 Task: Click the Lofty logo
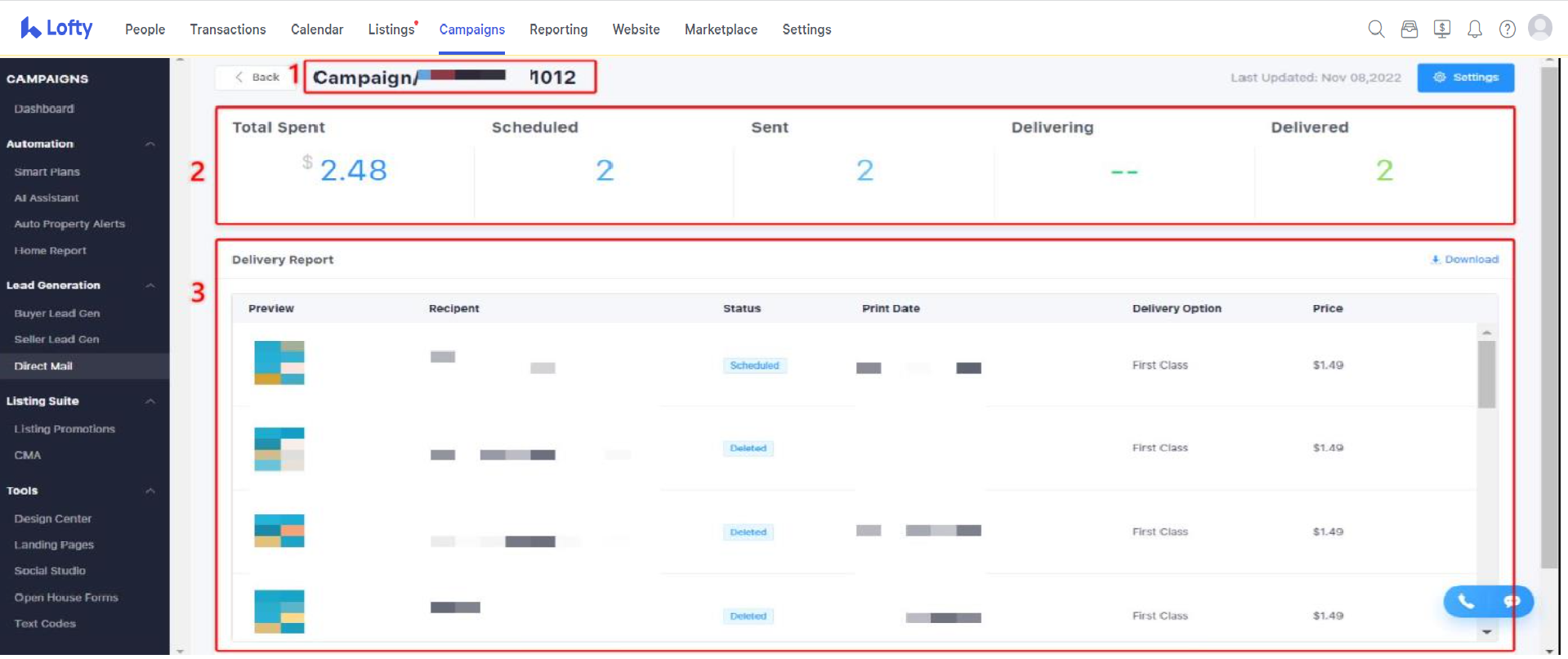pyautogui.click(x=56, y=29)
